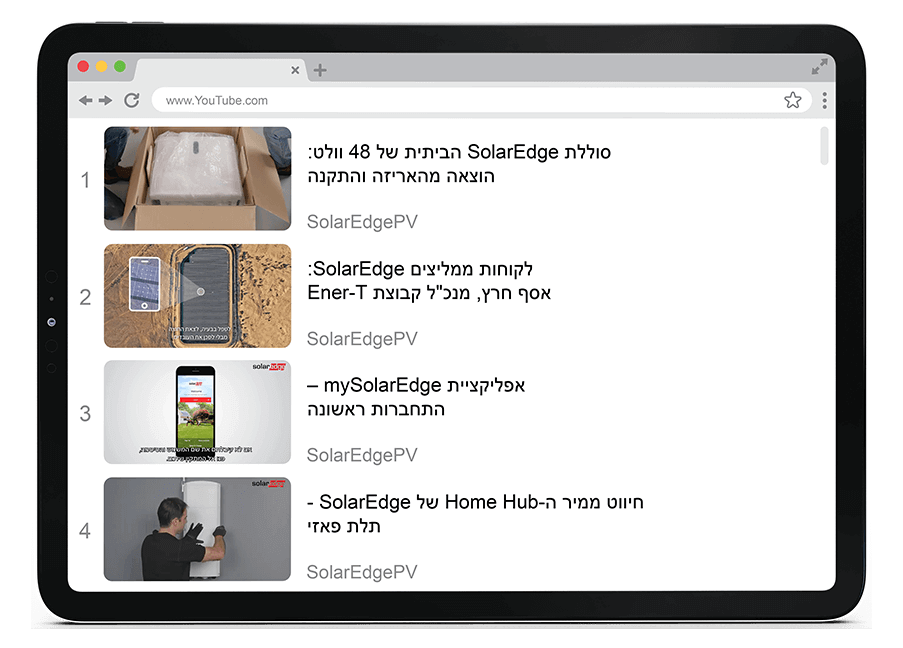Visit SolarEdgePV channel under video 3
Image resolution: width=903 pixels, height=648 pixels.
362,455
